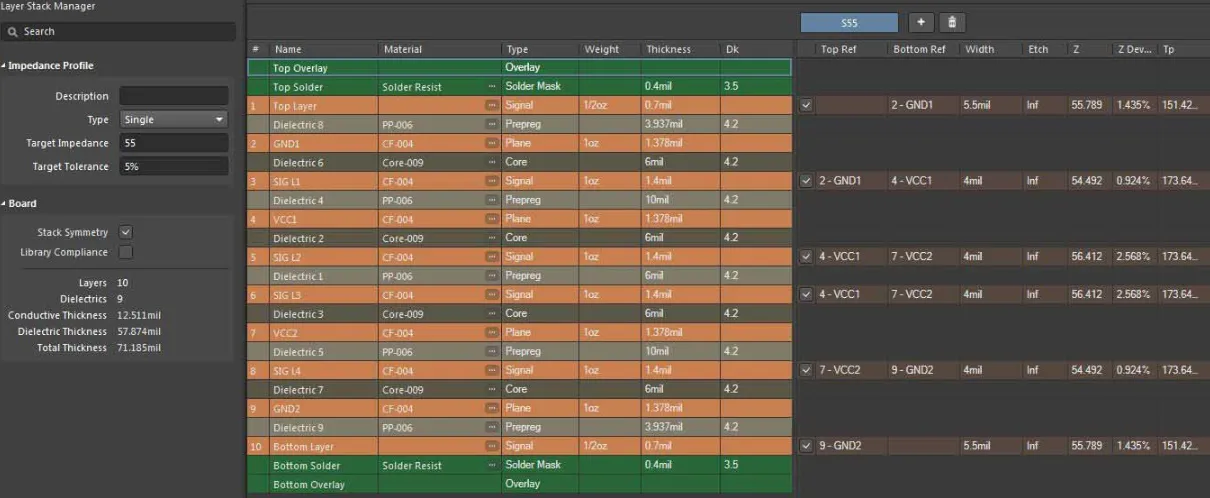The width and height of the screenshot is (1210, 498).
Task: Enable the Library Compliance checkbox
Action: [x=125, y=252]
